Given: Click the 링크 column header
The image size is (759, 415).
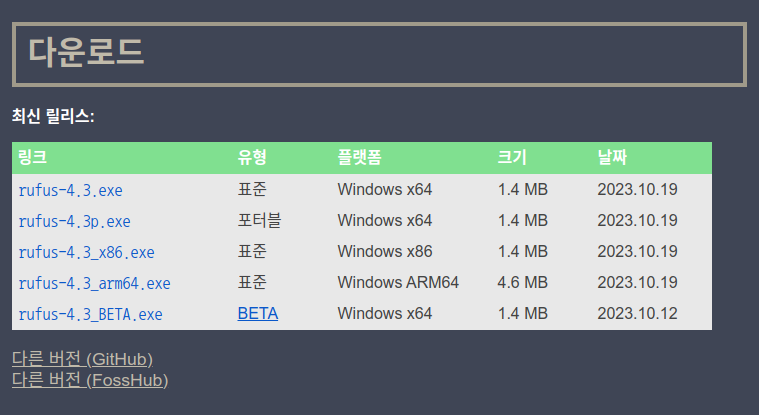Looking at the screenshot, I should pyautogui.click(x=32, y=158).
